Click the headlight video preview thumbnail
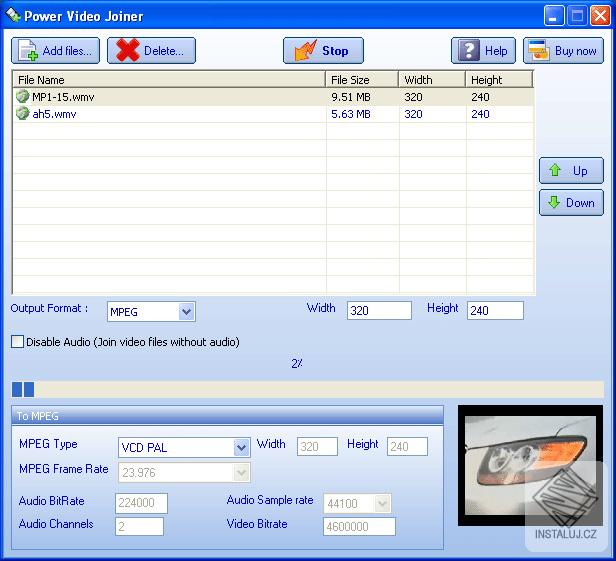Image resolution: width=616 pixels, height=561 pixels. (530, 466)
